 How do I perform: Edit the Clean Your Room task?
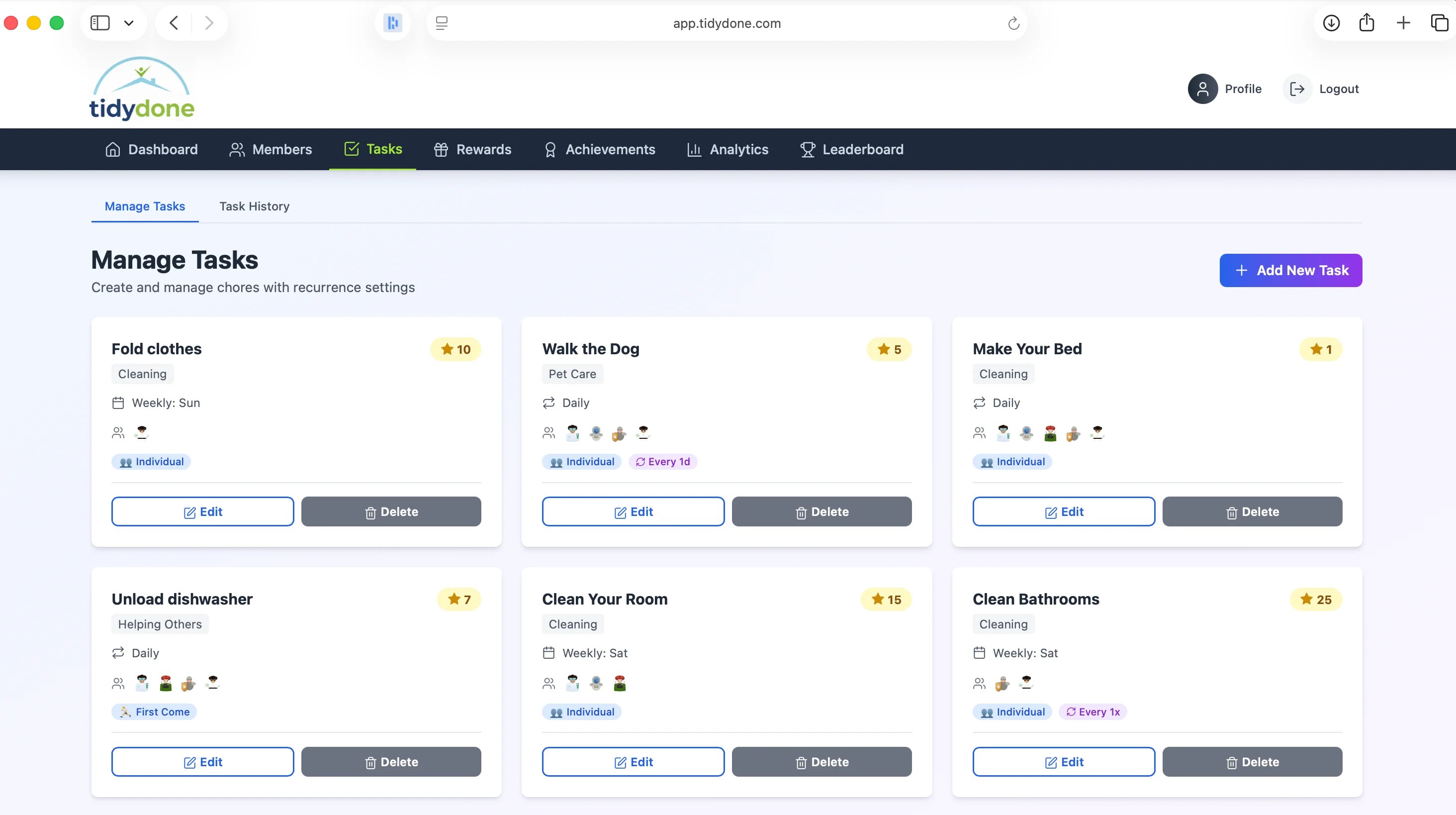pyautogui.click(x=633, y=762)
